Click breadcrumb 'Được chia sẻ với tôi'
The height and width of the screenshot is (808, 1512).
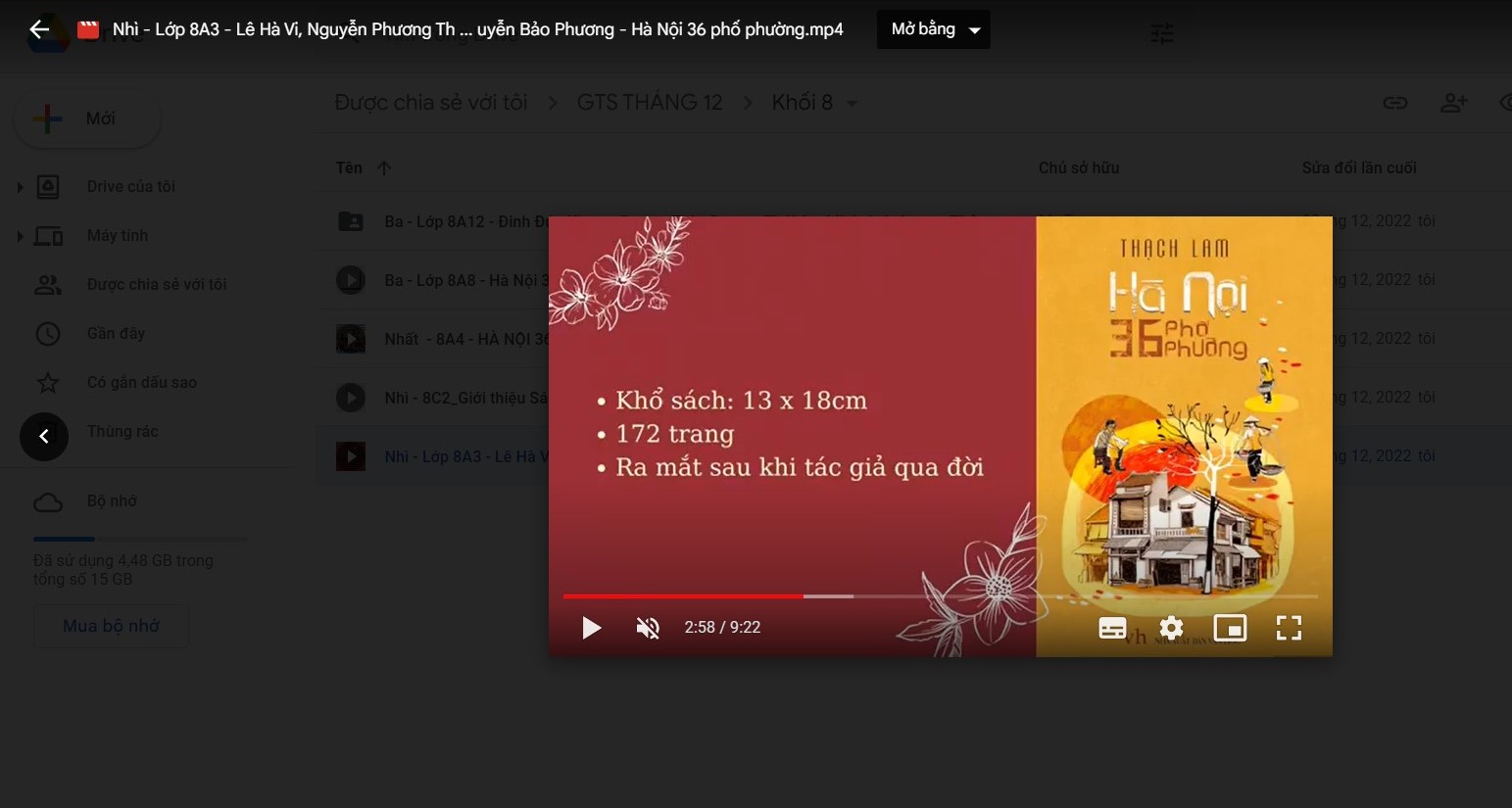[x=431, y=102]
